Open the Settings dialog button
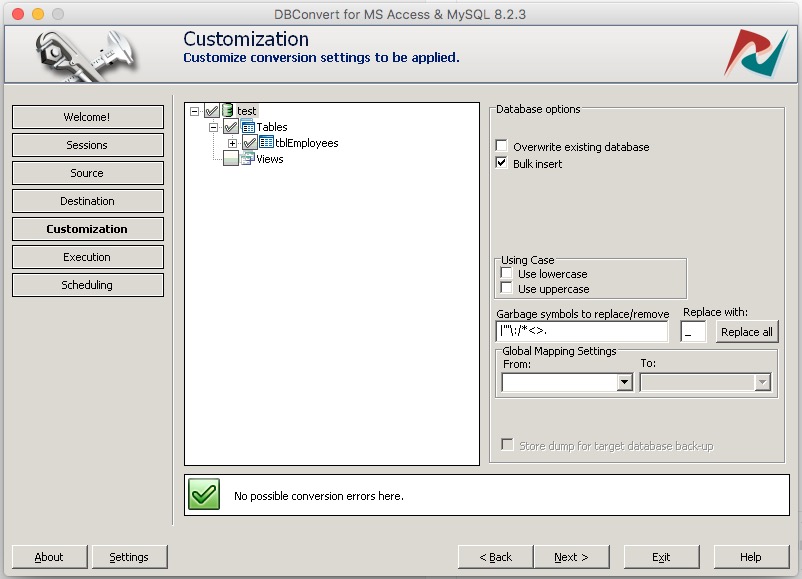This screenshot has height=579, width=802. 129,556
